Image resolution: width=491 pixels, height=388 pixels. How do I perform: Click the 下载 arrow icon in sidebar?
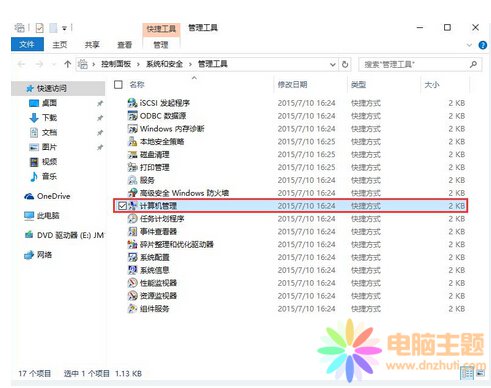(34, 118)
